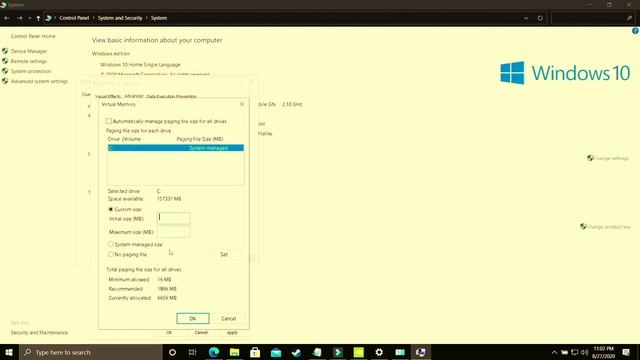Open the help question mark icon

tap(635, 31)
